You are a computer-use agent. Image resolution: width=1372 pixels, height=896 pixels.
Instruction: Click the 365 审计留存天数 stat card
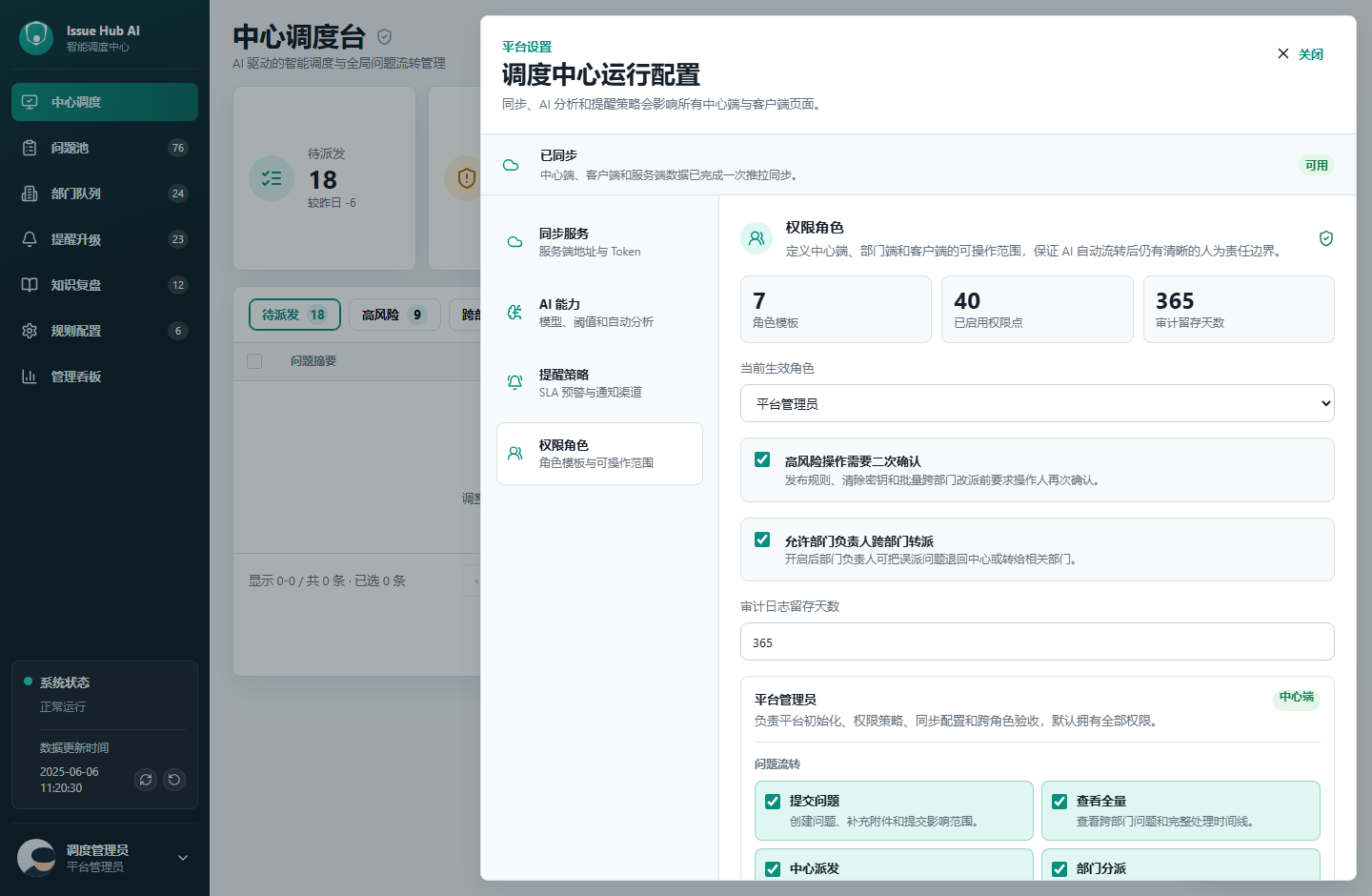[x=1239, y=309]
